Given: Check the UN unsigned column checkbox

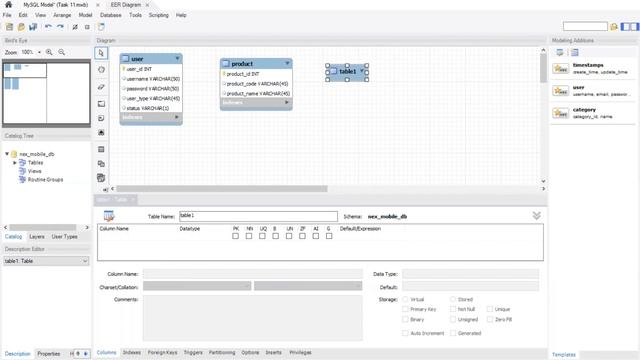Looking at the screenshot, I should (289, 236).
